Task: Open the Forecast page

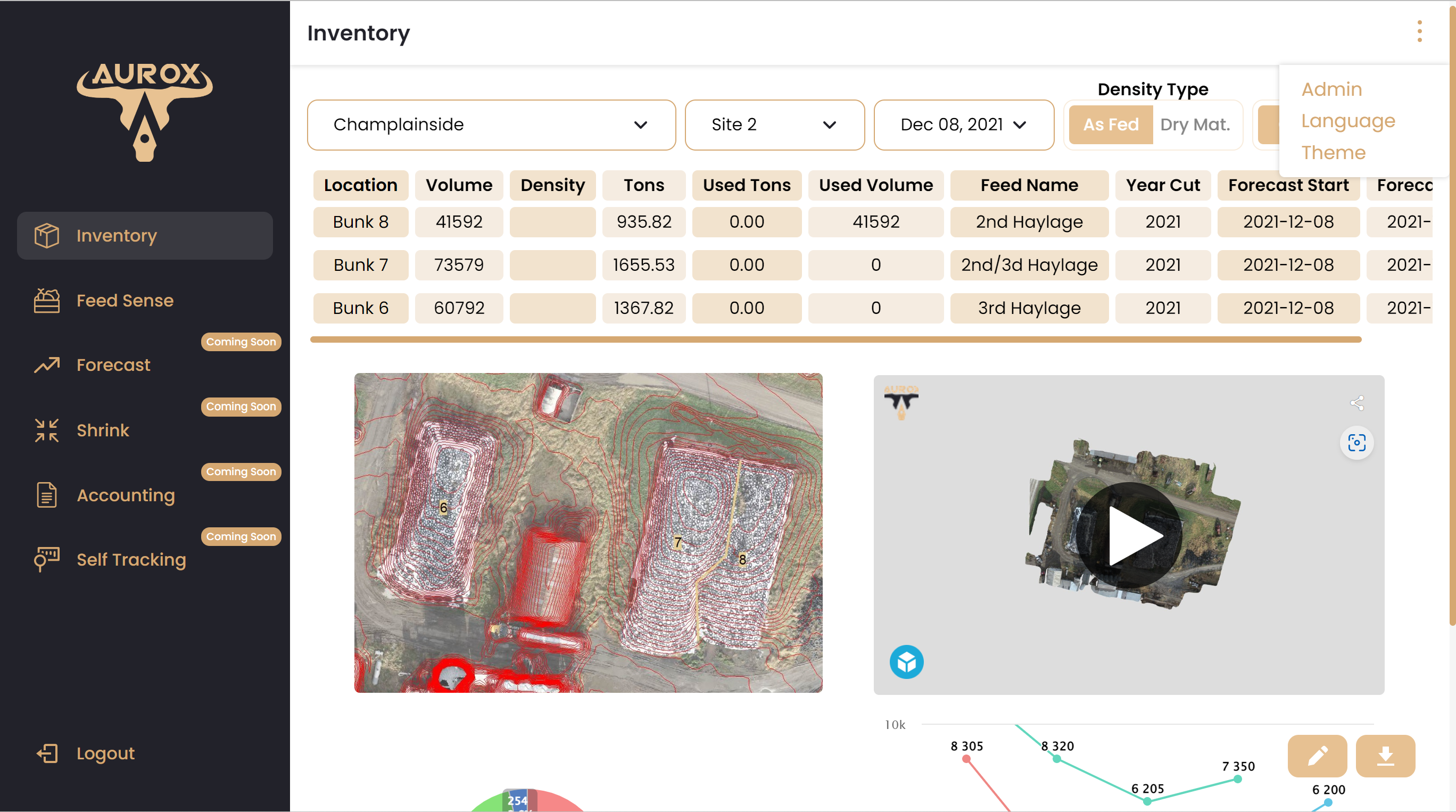Action: [x=113, y=365]
